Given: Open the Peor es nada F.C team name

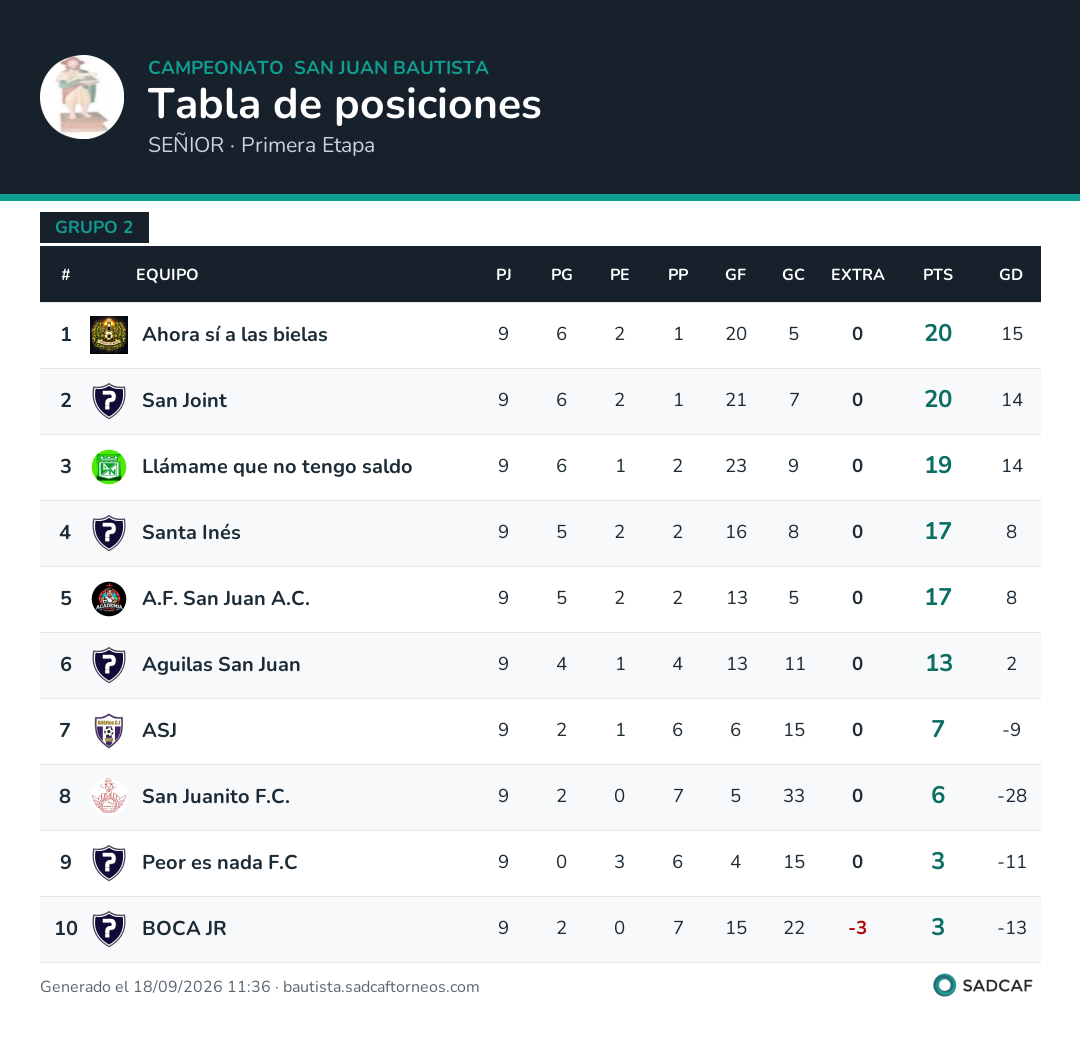Looking at the screenshot, I should tap(220, 862).
